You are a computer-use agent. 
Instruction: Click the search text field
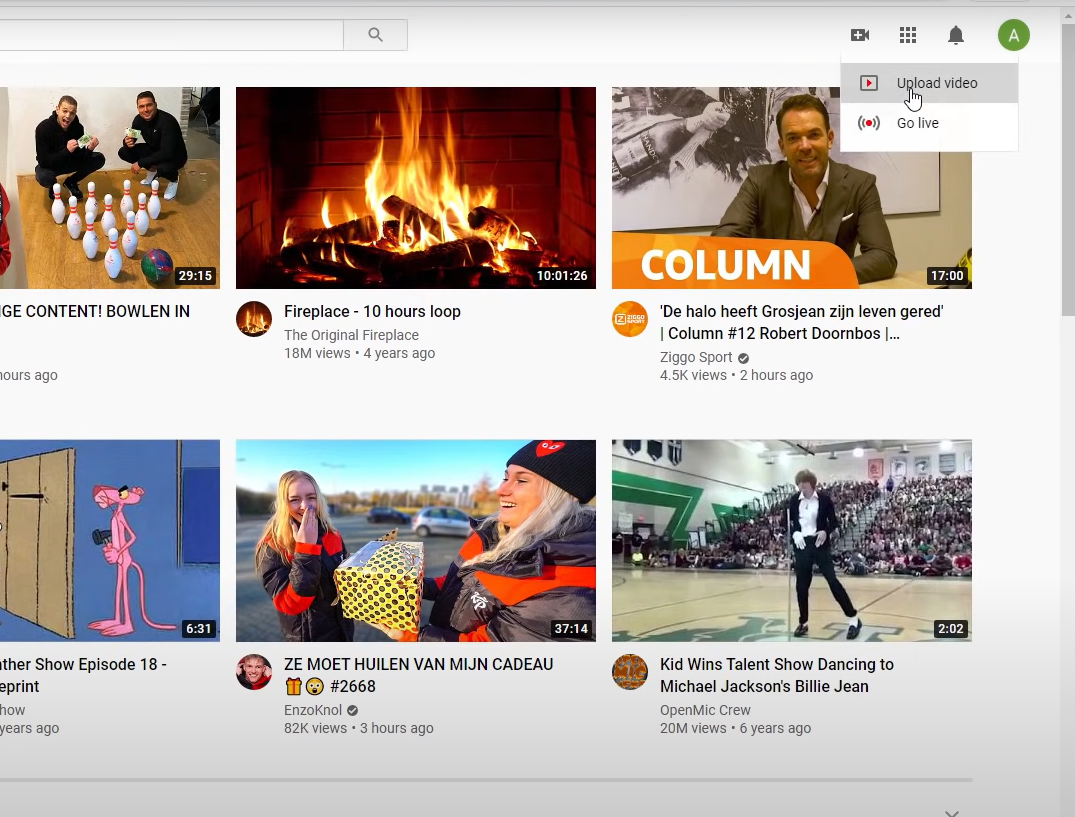(171, 35)
